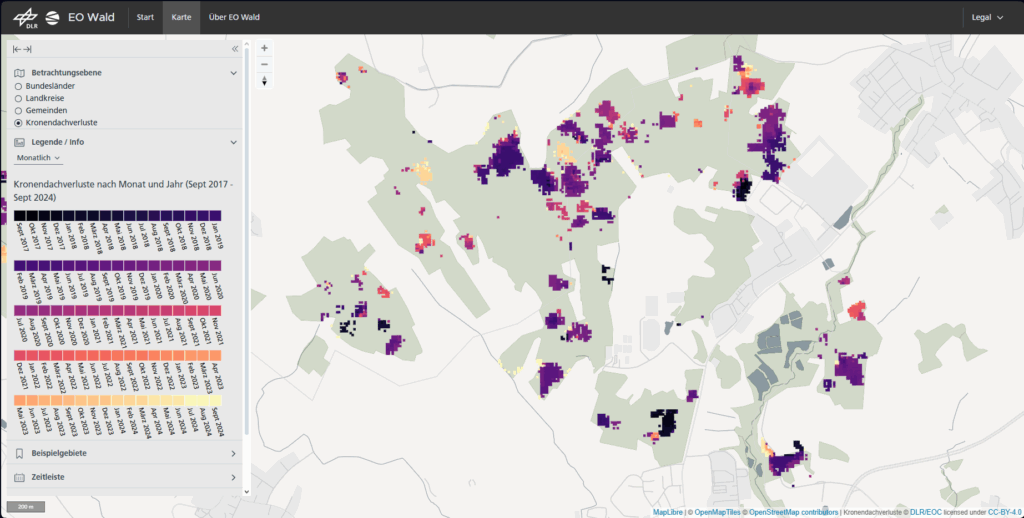Zoom in on the map

[x=264, y=47]
